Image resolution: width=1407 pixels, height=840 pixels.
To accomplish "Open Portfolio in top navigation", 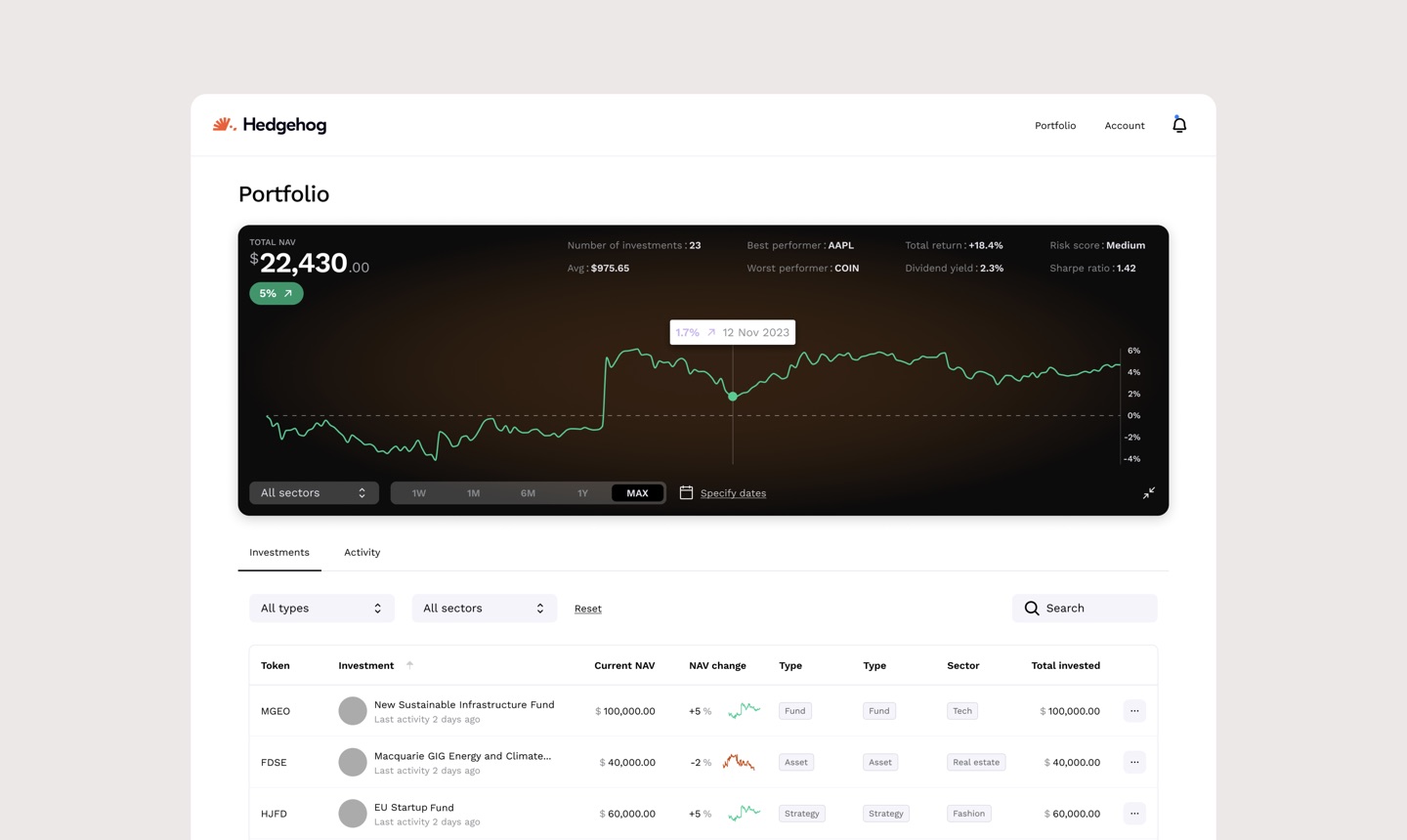I will pos(1055,126).
